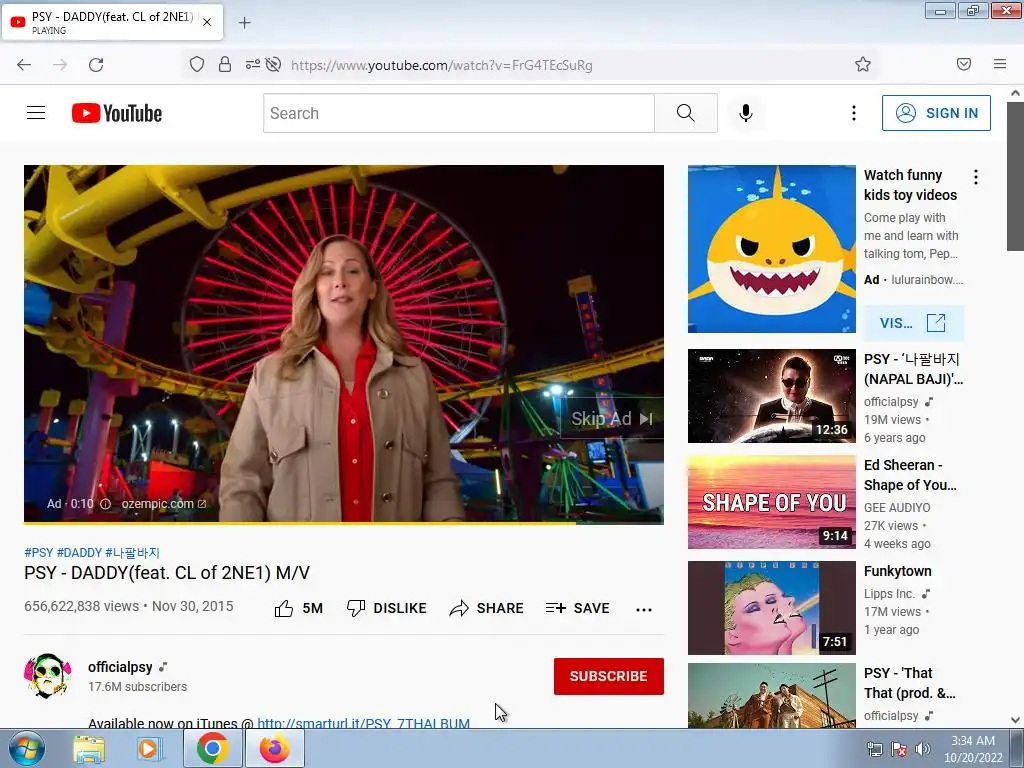This screenshot has width=1024, height=768.
Task: Open Action Center flag tray icon
Action: pyautogui.click(x=899, y=749)
